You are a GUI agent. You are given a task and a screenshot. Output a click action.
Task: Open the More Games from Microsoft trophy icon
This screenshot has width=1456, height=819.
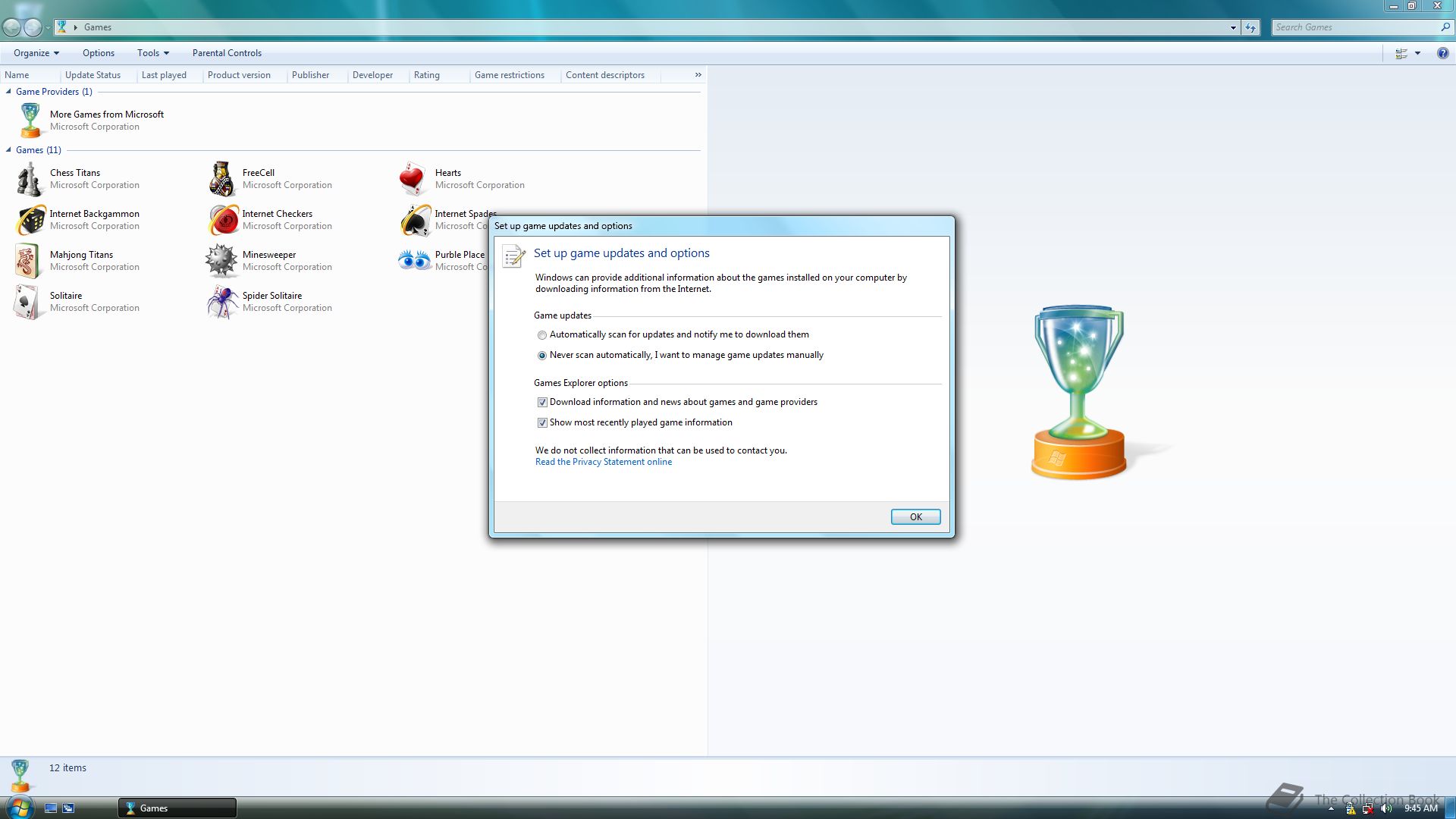point(30,120)
